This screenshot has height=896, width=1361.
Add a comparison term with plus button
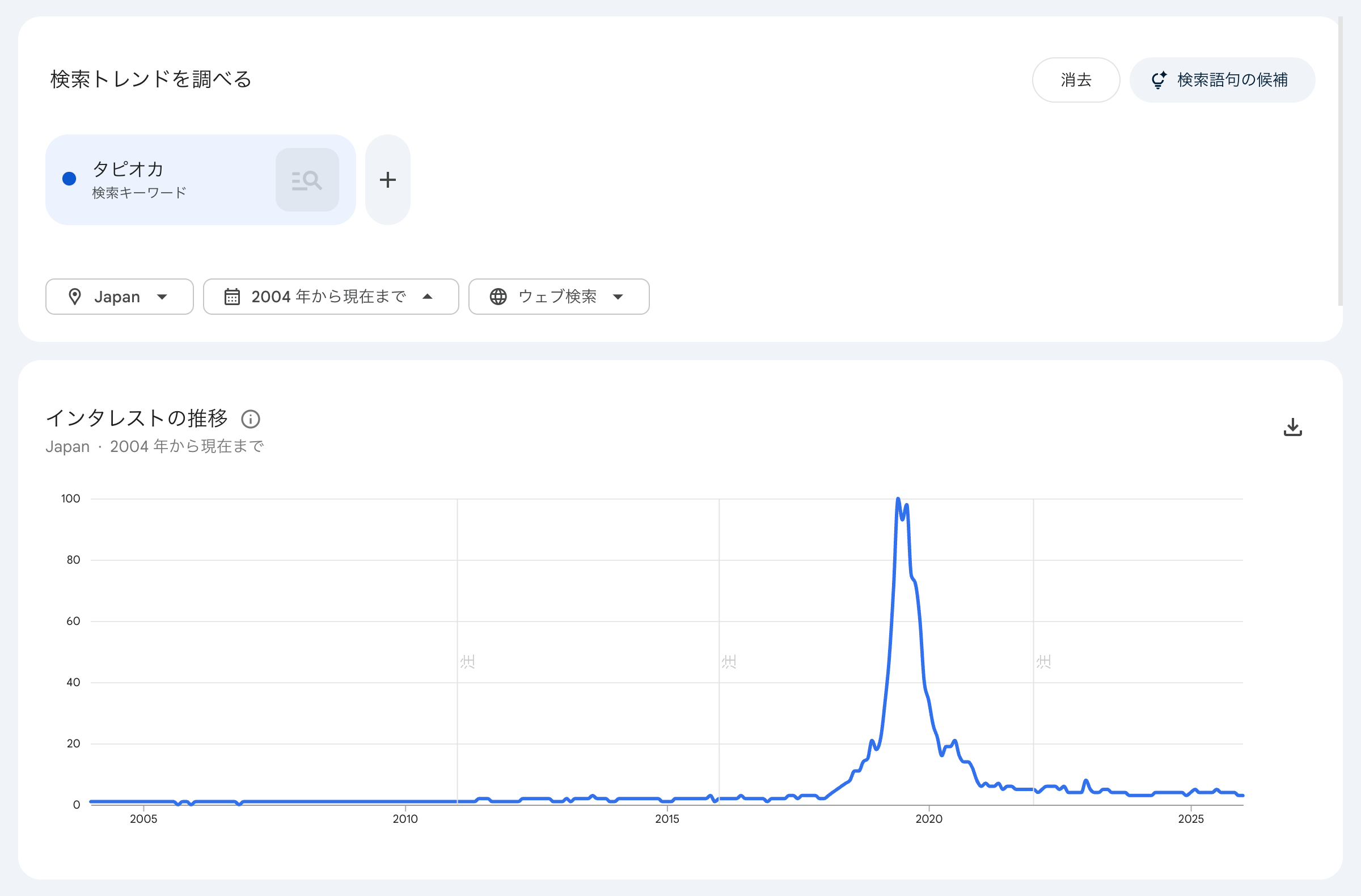click(x=388, y=180)
